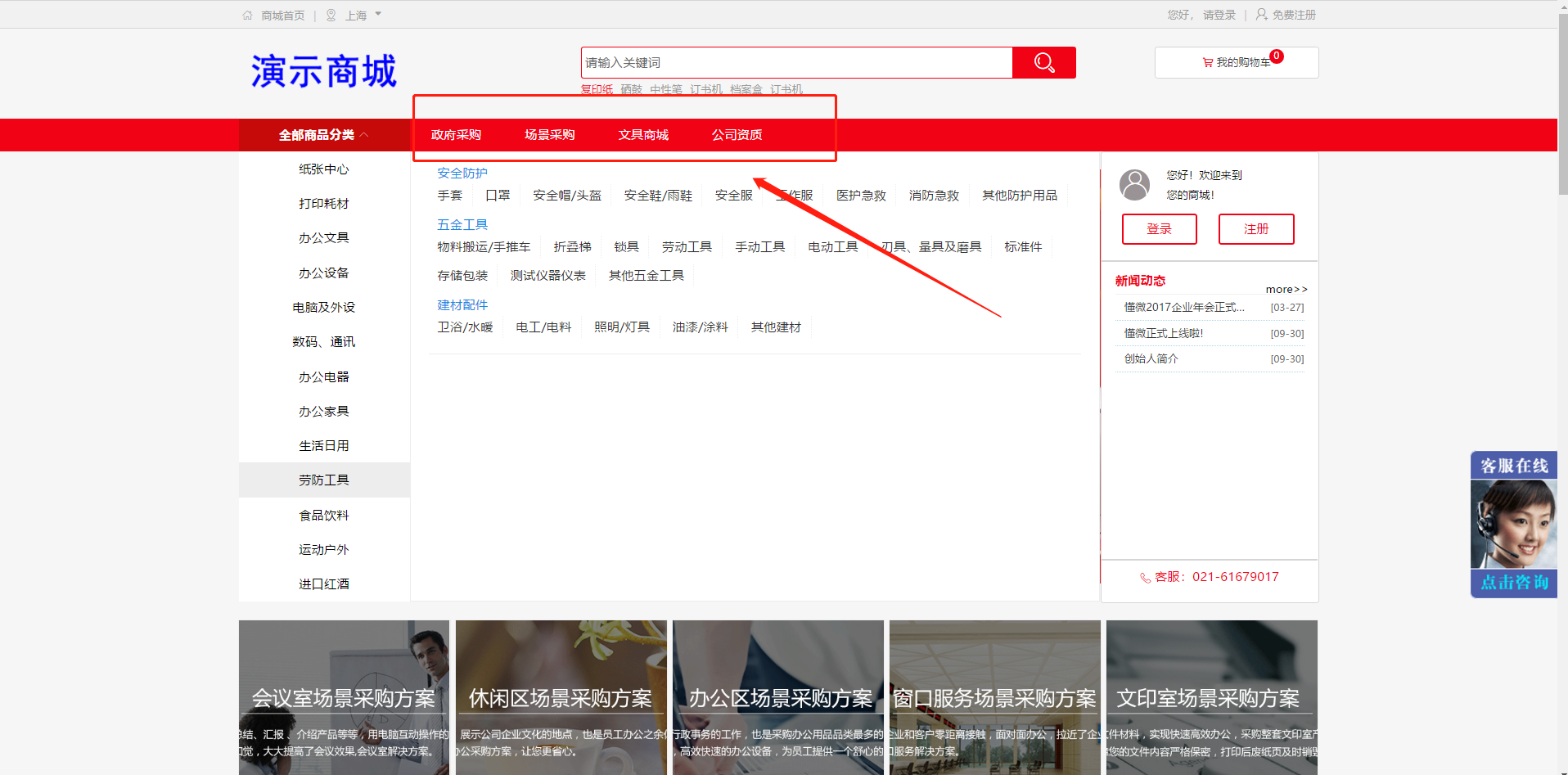Click the 口罩 link
This screenshot has height=775, width=1568.
coord(498,196)
